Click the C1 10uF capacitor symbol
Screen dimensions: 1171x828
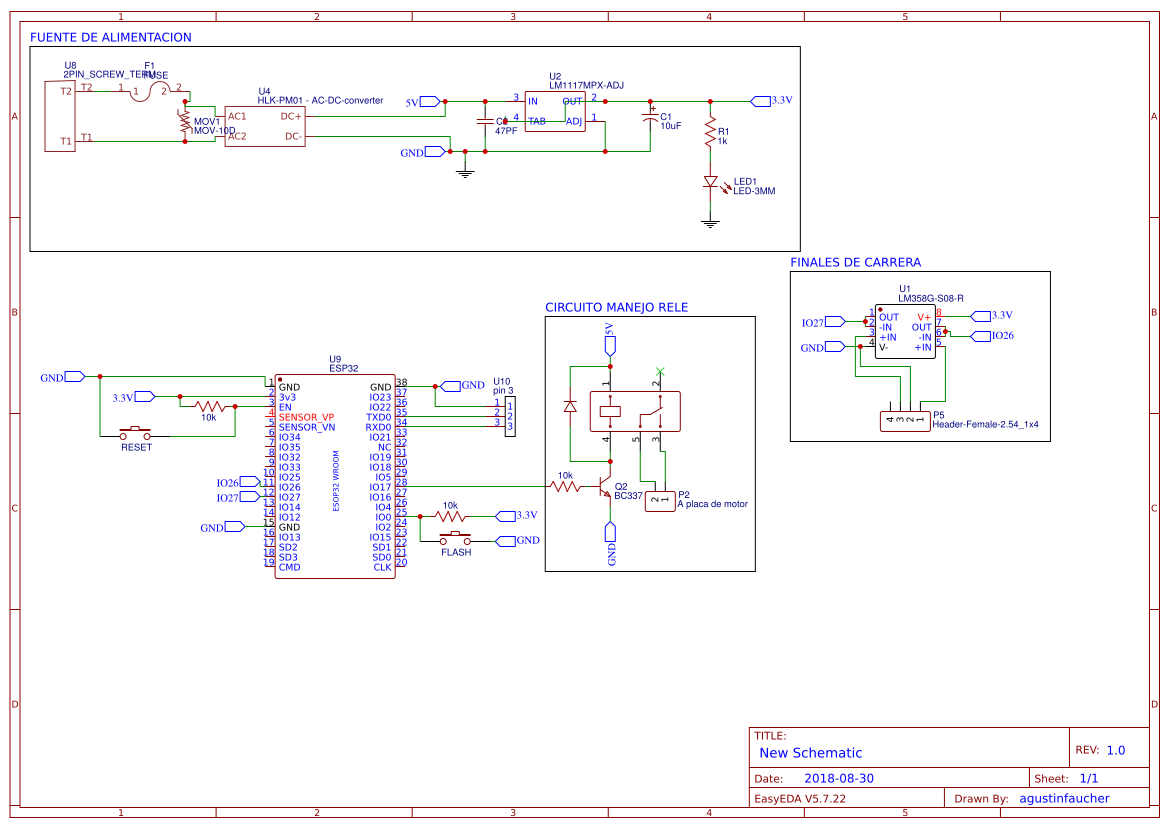(x=651, y=118)
